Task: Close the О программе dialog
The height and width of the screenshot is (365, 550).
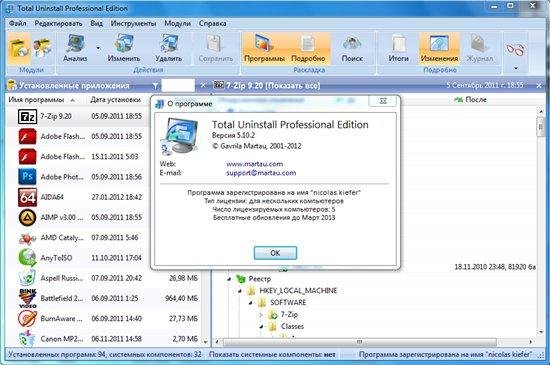Action: pyautogui.click(x=383, y=101)
